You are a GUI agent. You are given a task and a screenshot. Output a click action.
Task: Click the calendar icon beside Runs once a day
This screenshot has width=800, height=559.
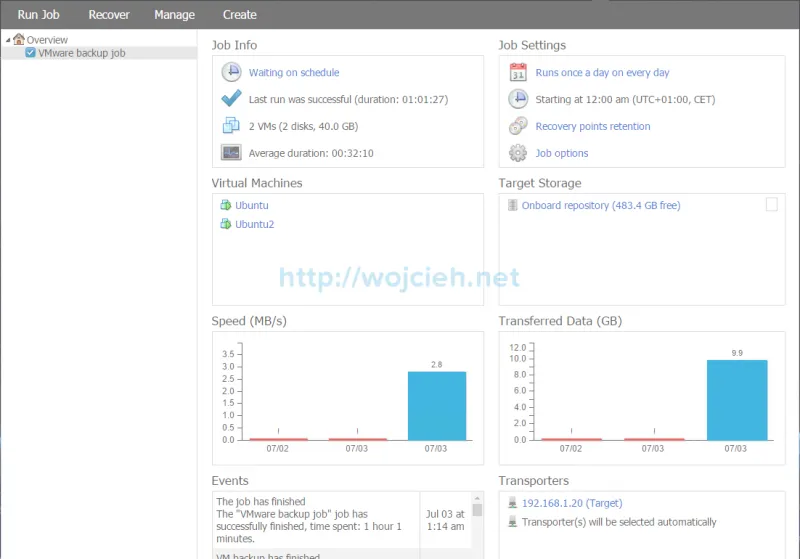518,72
